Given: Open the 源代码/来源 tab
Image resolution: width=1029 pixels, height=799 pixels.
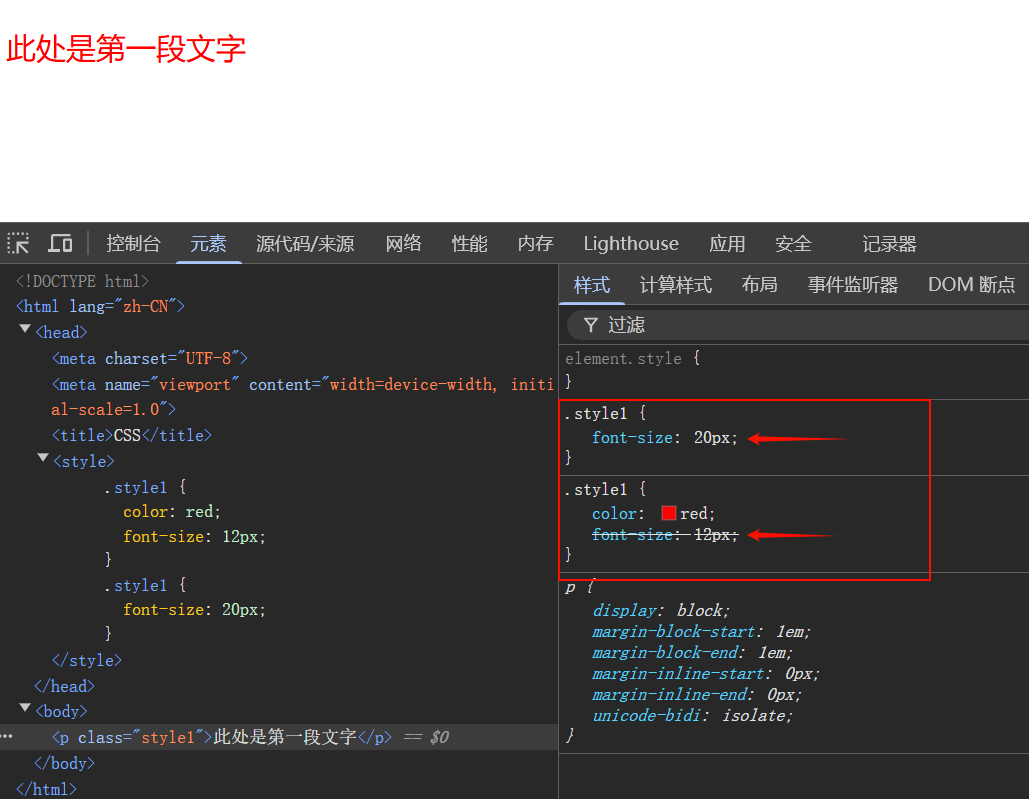Looking at the screenshot, I should 305,244.
